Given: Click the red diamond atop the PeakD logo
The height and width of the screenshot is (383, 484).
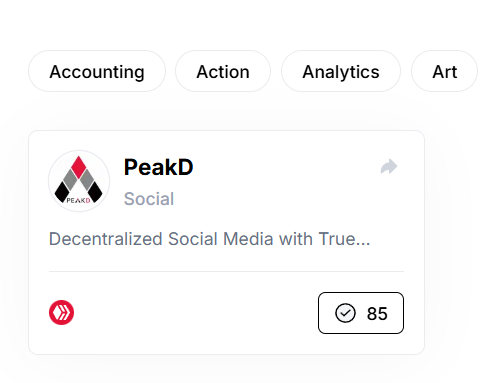Looking at the screenshot, I should pos(79,166).
